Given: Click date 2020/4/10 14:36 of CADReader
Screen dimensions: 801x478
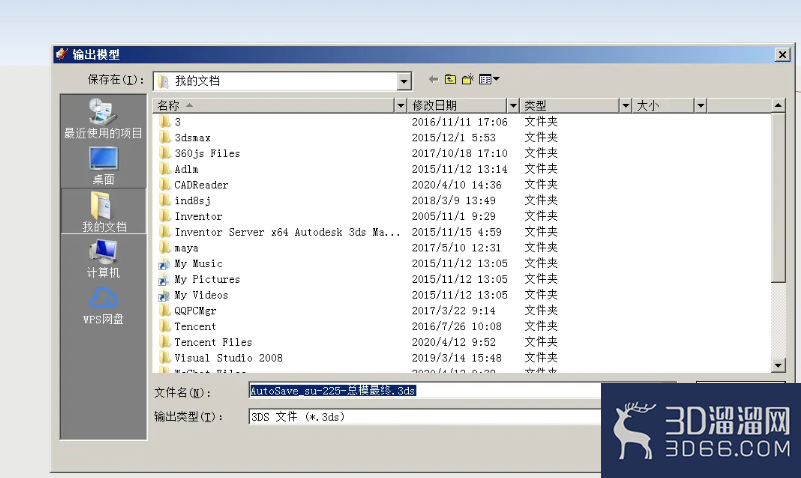Looking at the screenshot, I should point(457,185).
